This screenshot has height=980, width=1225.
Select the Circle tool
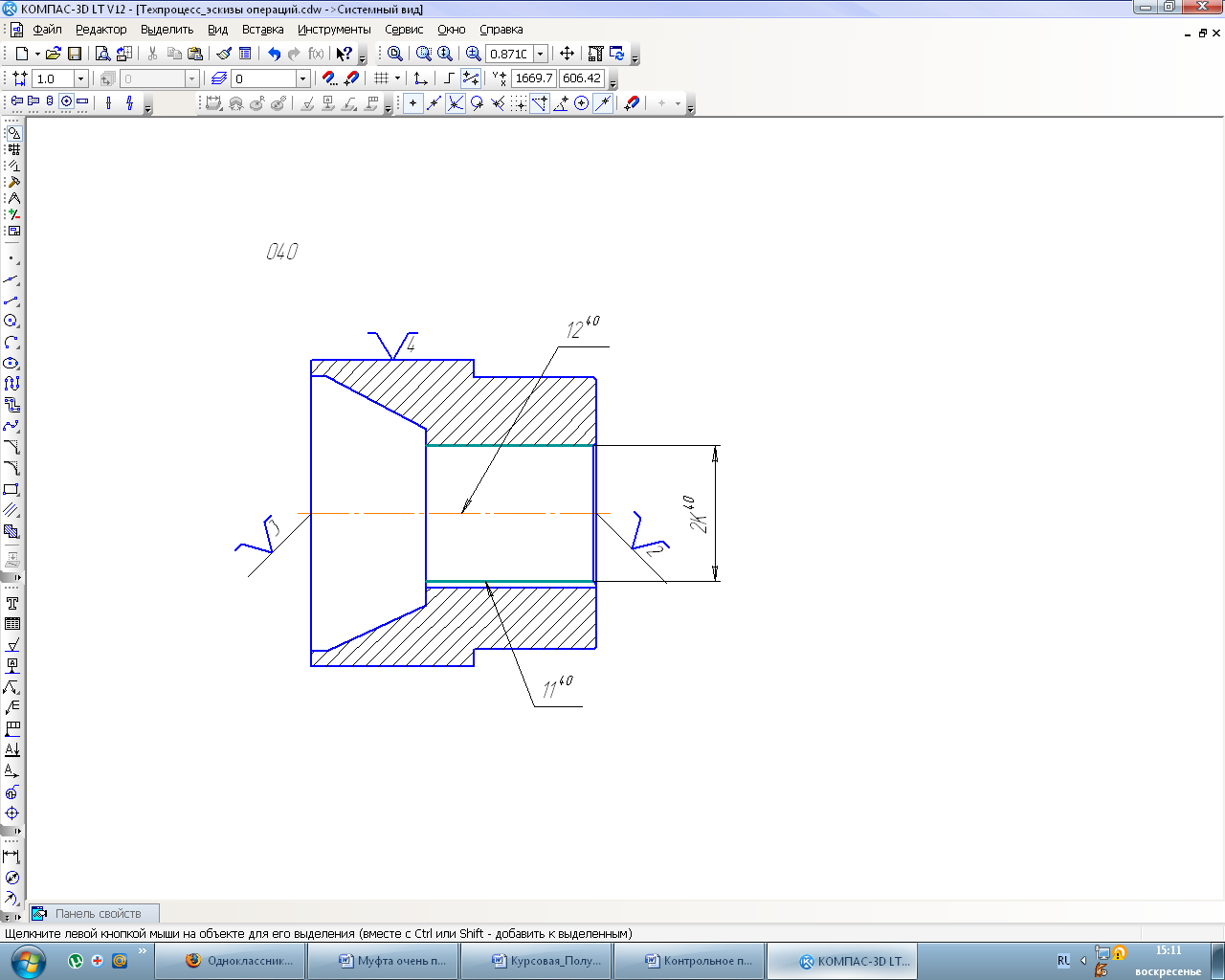click(11, 322)
